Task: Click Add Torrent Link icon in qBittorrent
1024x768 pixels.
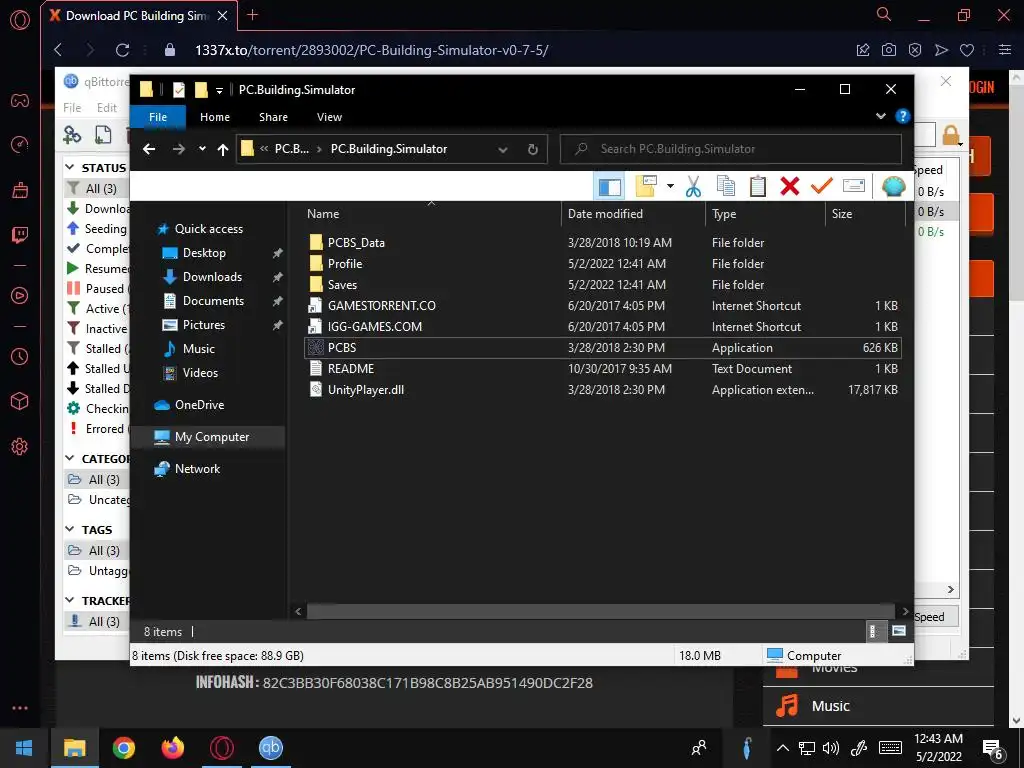Action: pyautogui.click(x=72, y=135)
